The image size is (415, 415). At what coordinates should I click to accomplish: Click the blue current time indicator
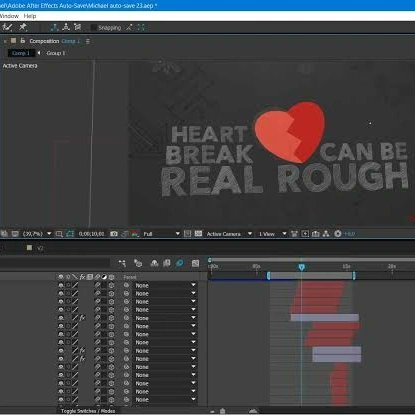[x=302, y=267]
